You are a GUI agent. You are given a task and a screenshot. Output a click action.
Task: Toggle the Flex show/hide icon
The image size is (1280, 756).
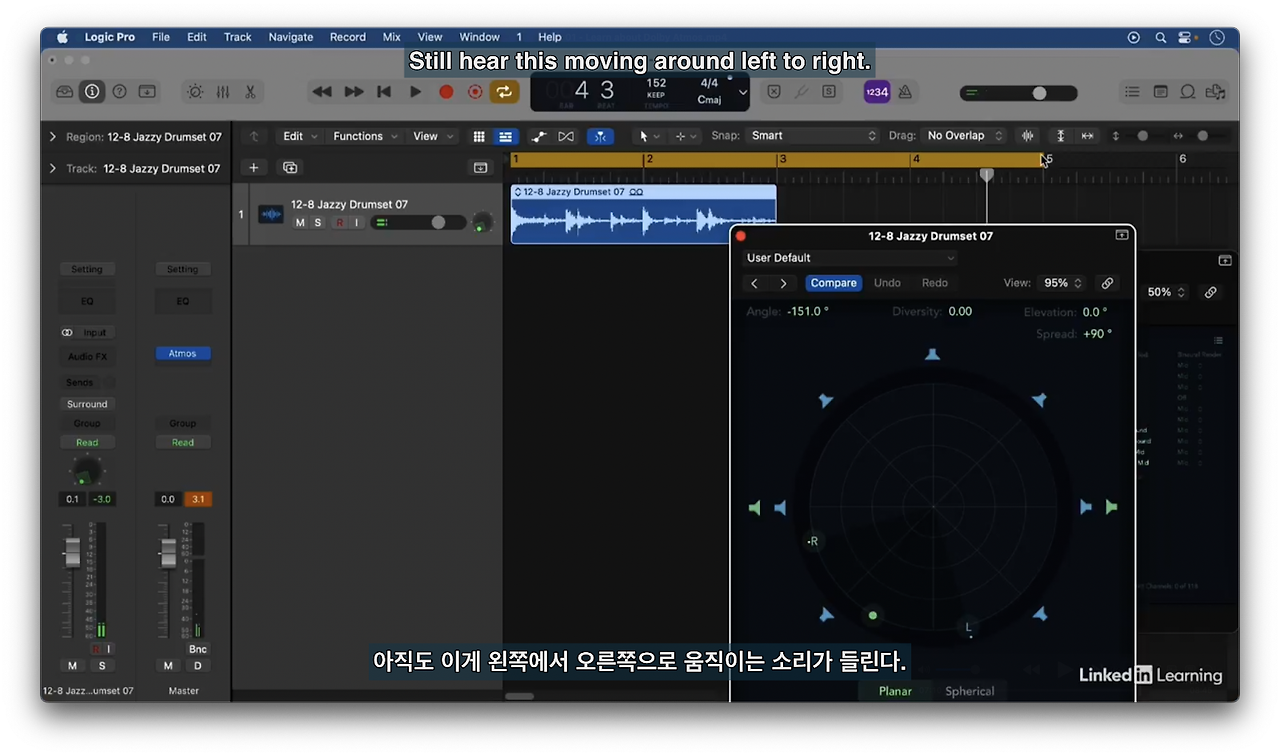tap(566, 136)
